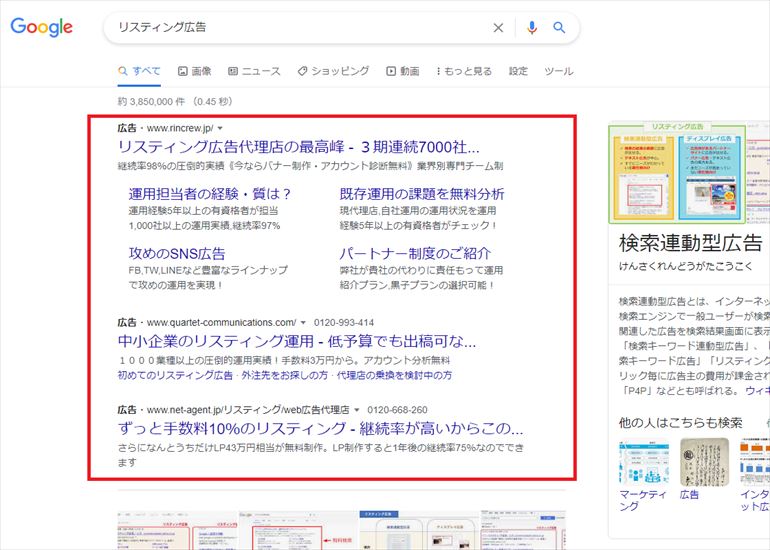Open ad titled 中小企業のリスティング運用
The image size is (770, 550).
coord(297,341)
